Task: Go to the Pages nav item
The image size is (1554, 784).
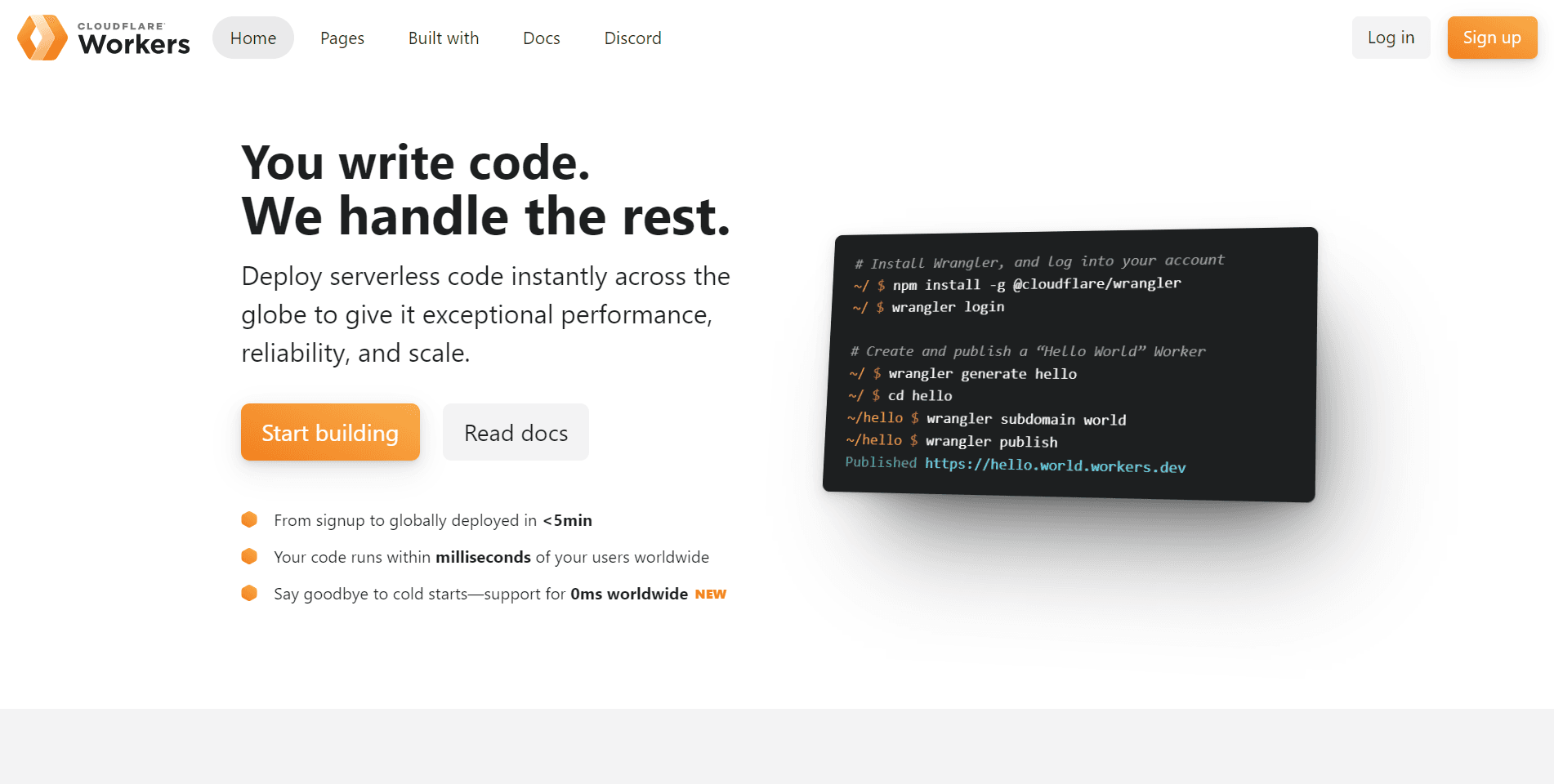Action: click(342, 38)
